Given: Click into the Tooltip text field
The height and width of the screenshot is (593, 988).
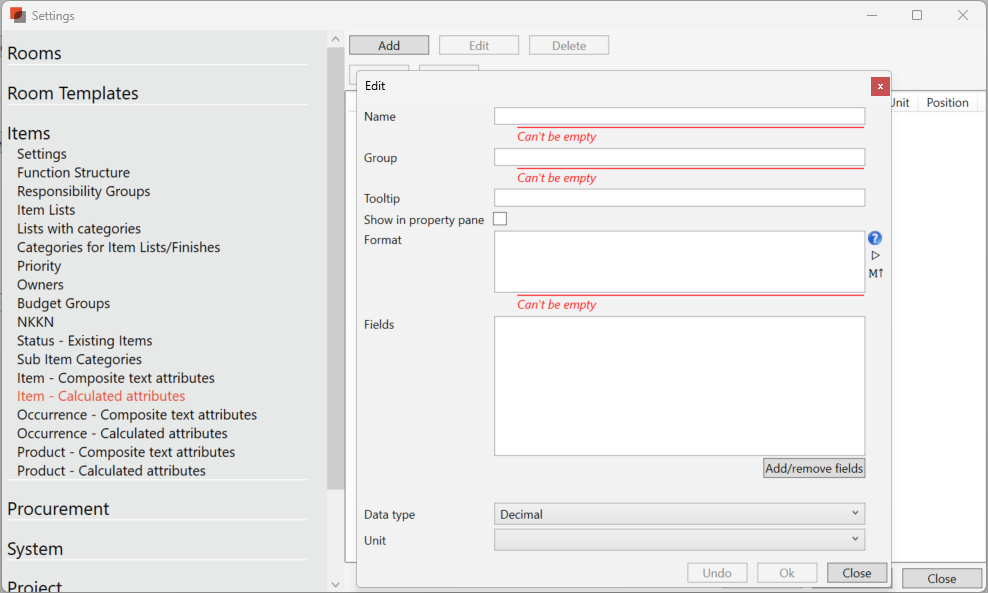Looking at the screenshot, I should (x=679, y=198).
